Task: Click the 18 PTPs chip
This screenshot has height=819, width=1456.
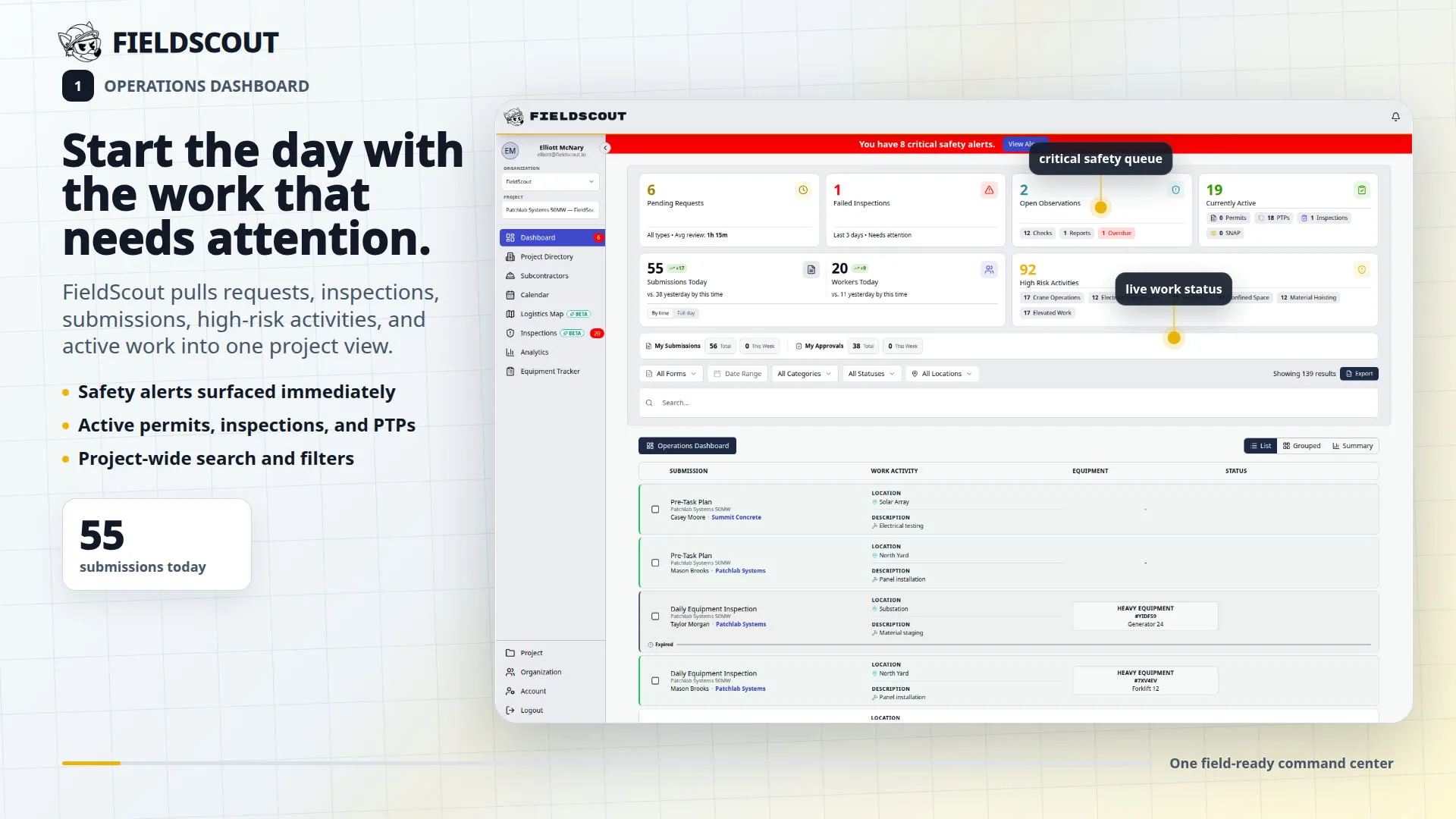Action: 1274,218
